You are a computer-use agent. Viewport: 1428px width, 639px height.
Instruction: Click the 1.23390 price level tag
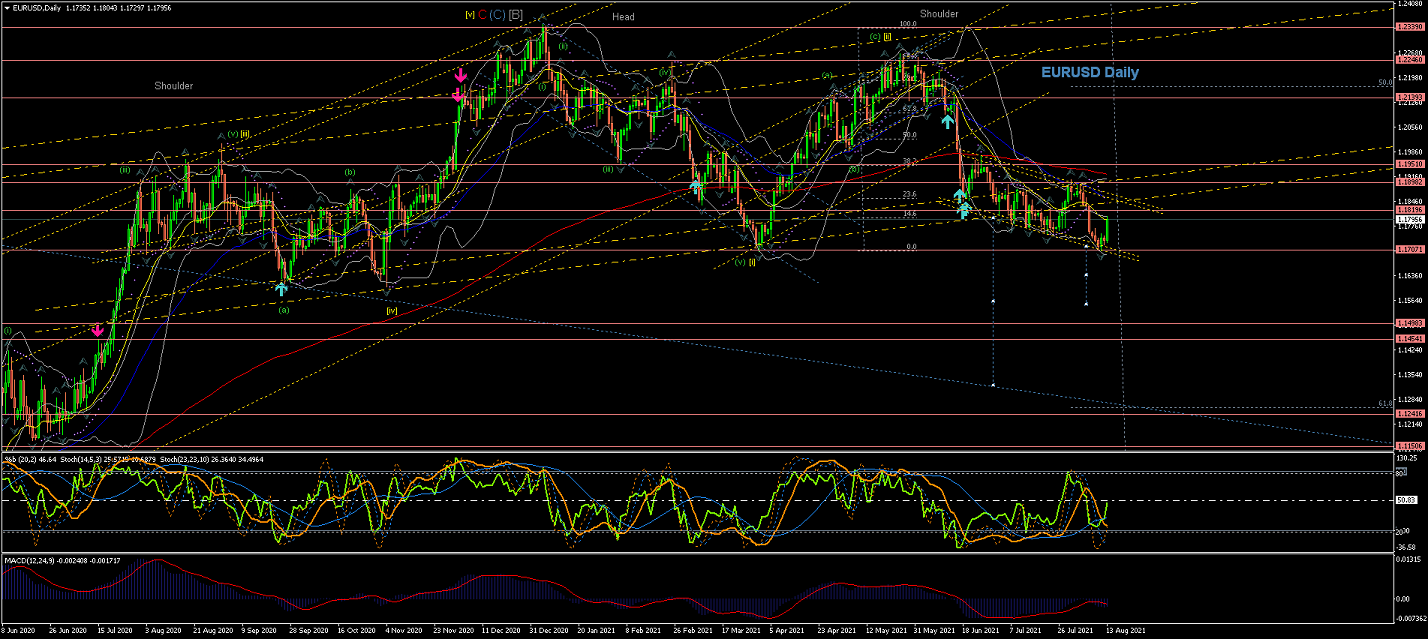(1408, 27)
